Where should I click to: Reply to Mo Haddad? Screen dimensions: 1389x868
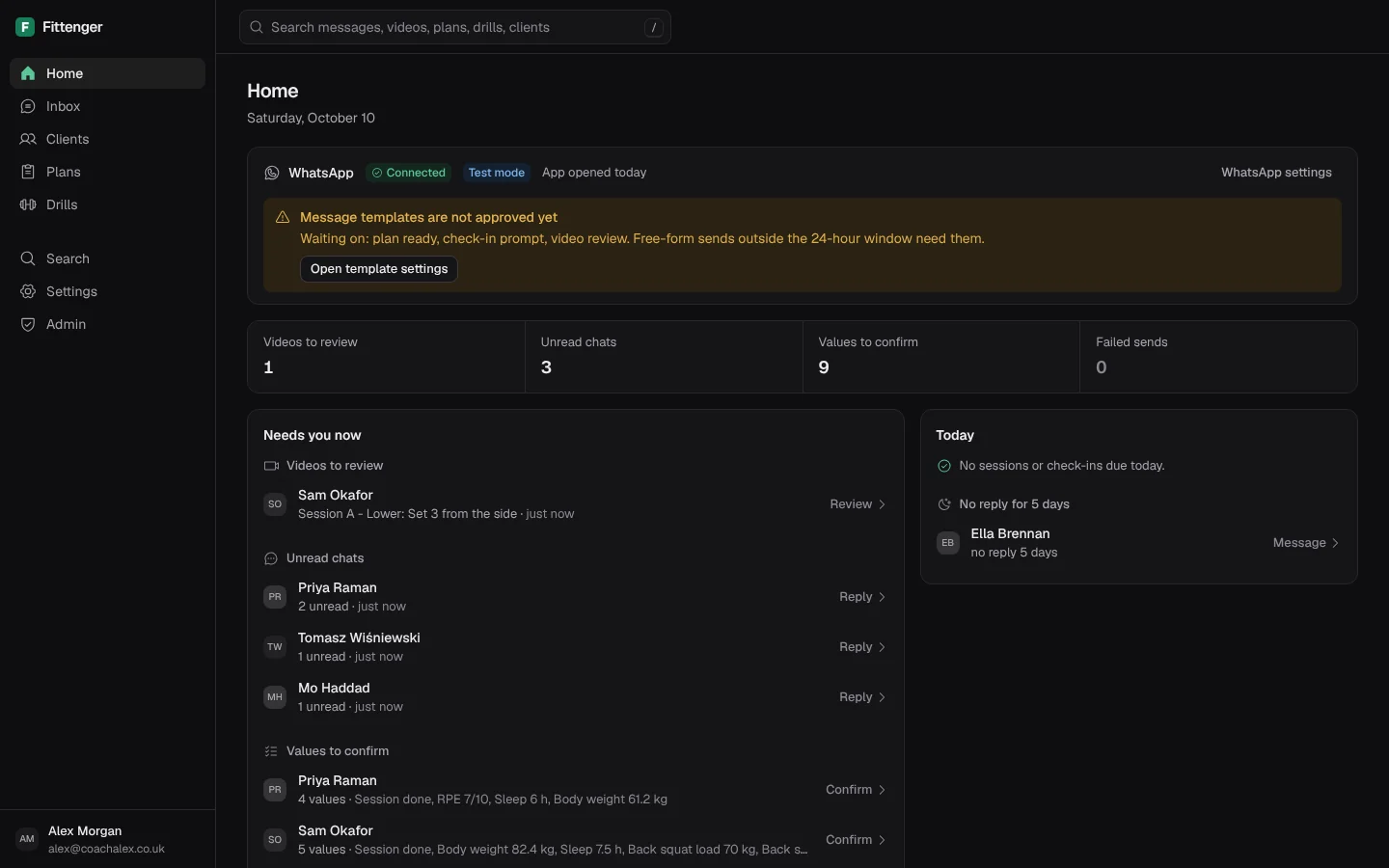click(x=862, y=697)
